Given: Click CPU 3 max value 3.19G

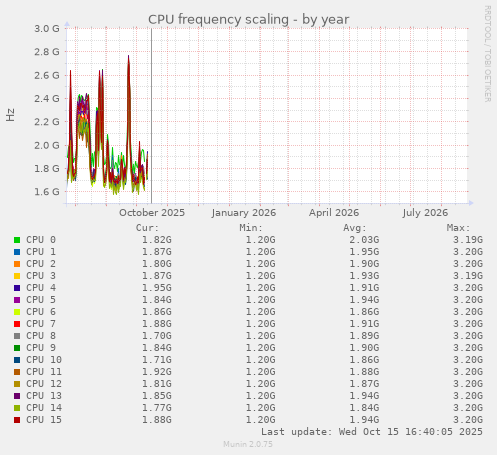Looking at the screenshot, I should click(468, 276).
